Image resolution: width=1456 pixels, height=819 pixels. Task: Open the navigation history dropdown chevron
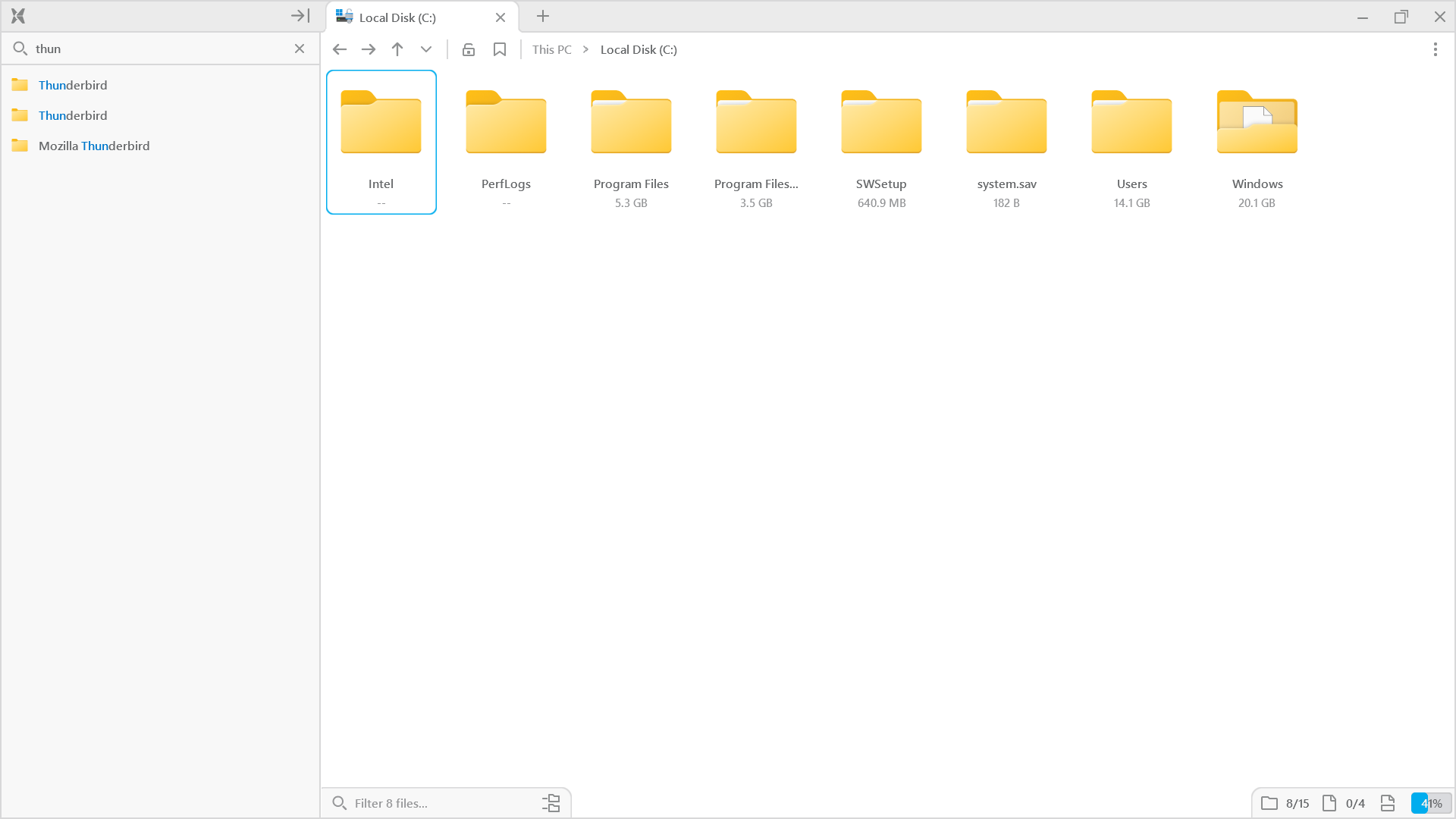click(425, 49)
